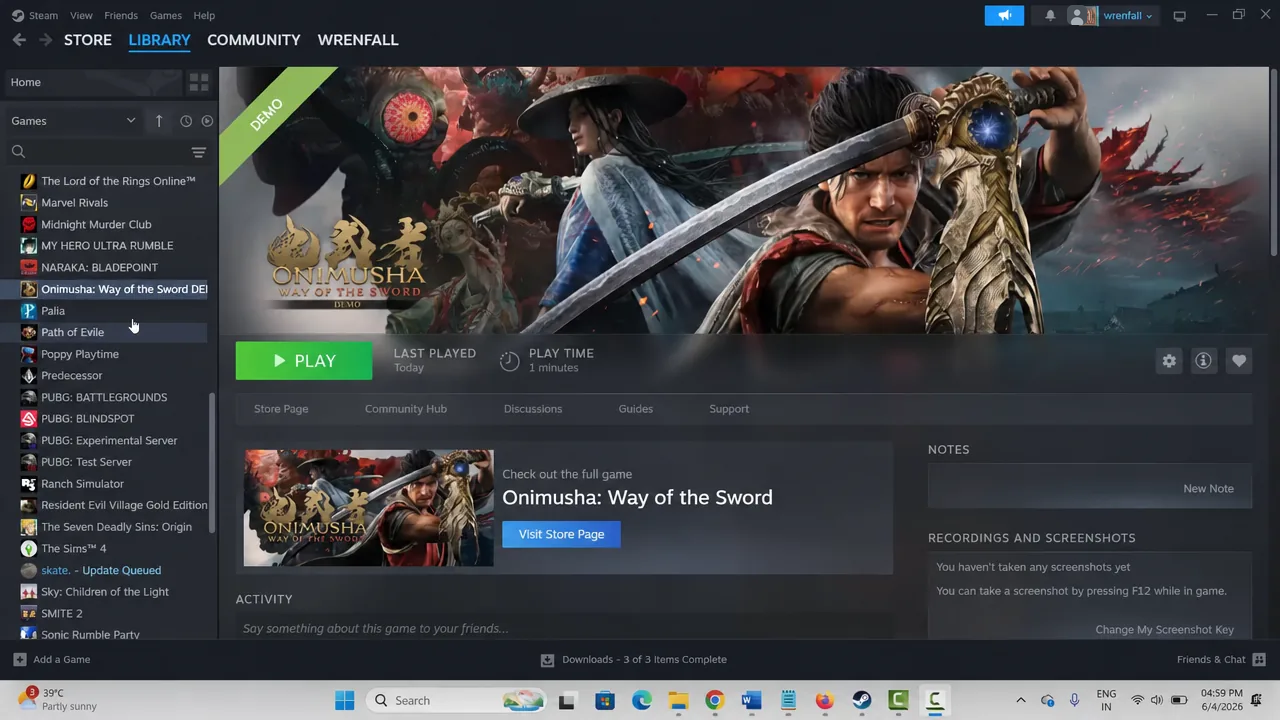This screenshot has height=720, width=1280.
Task: Open Microsoft Word from the taskbar
Action: [751, 701]
